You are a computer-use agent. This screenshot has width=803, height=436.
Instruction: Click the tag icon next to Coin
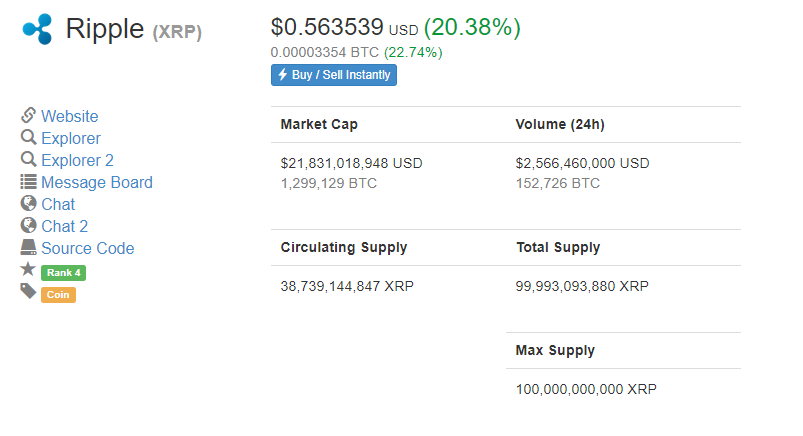[x=28, y=292]
